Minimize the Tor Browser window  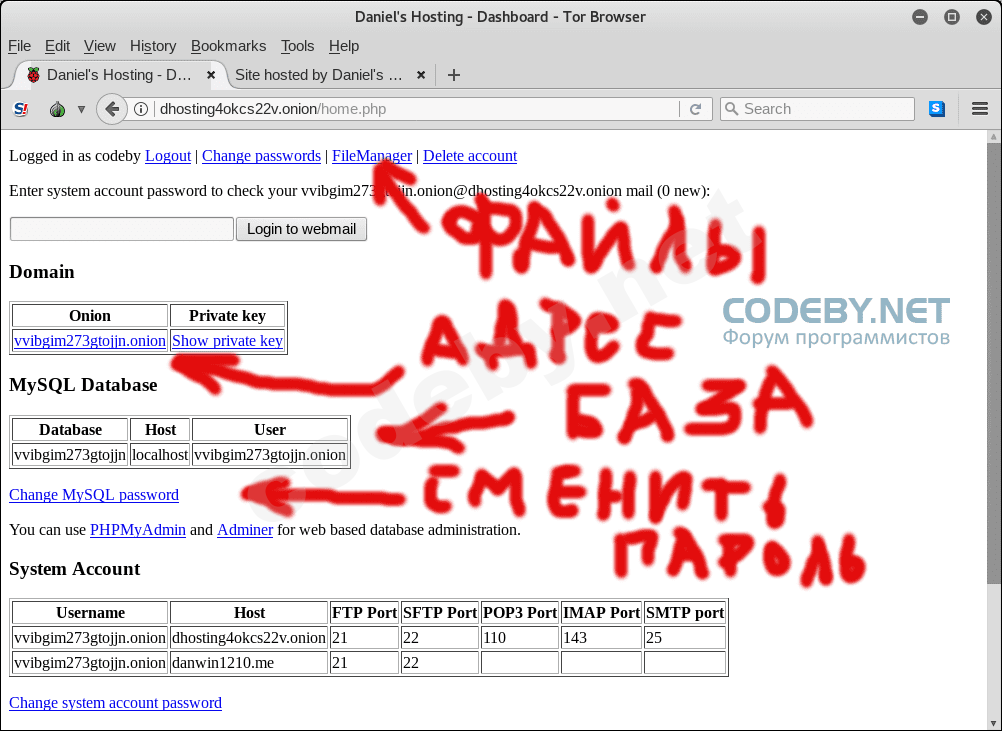(920, 17)
